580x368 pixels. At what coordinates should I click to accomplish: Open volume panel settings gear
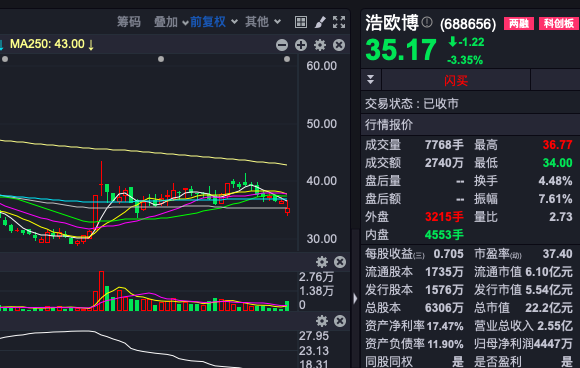[x=322, y=262]
